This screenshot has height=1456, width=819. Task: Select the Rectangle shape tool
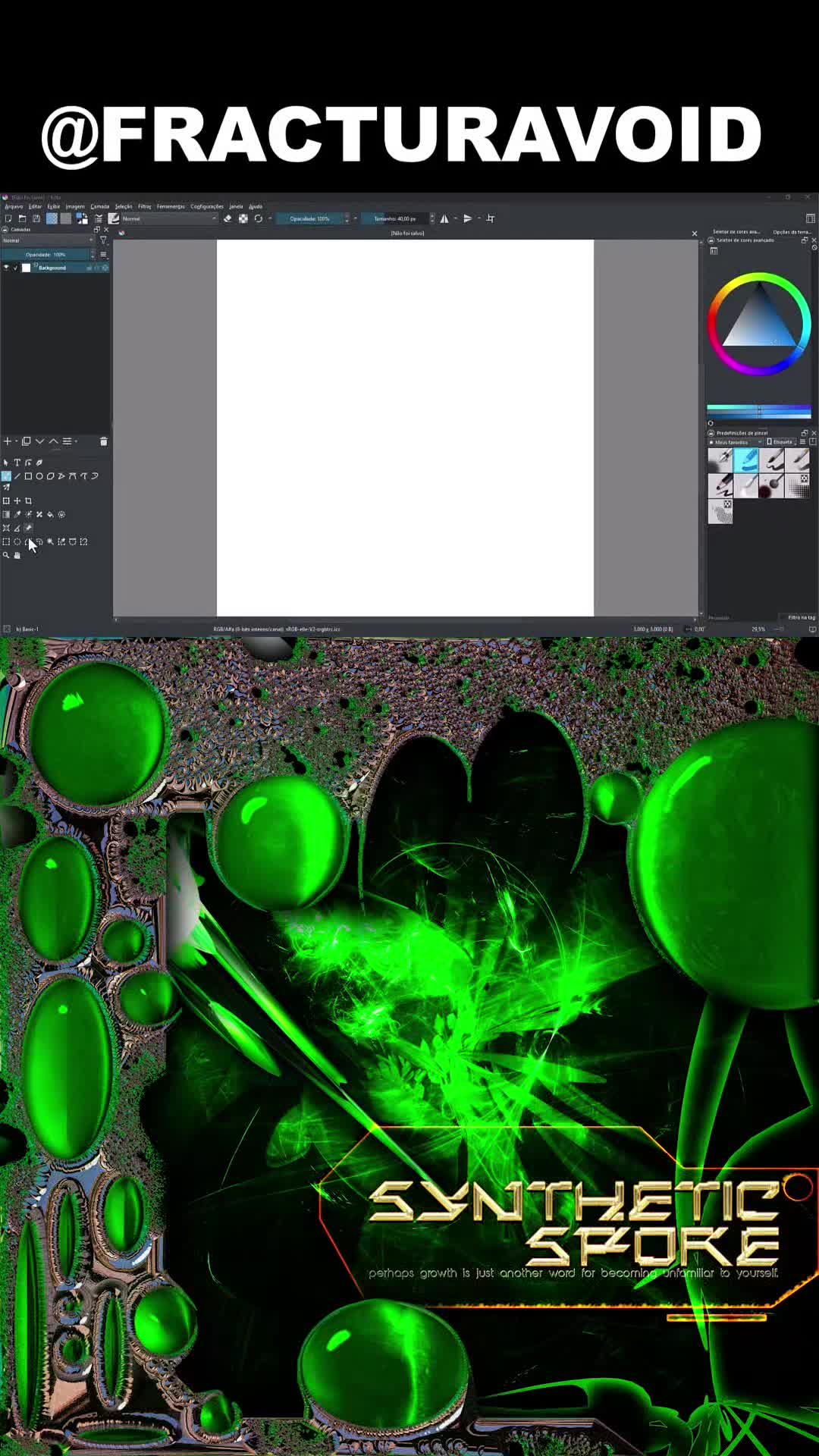[x=28, y=476]
